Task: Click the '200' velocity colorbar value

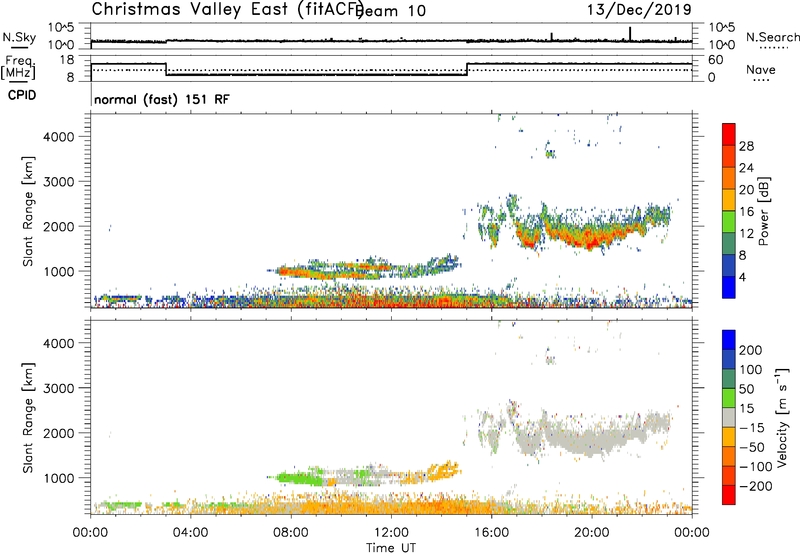Action: (751, 350)
